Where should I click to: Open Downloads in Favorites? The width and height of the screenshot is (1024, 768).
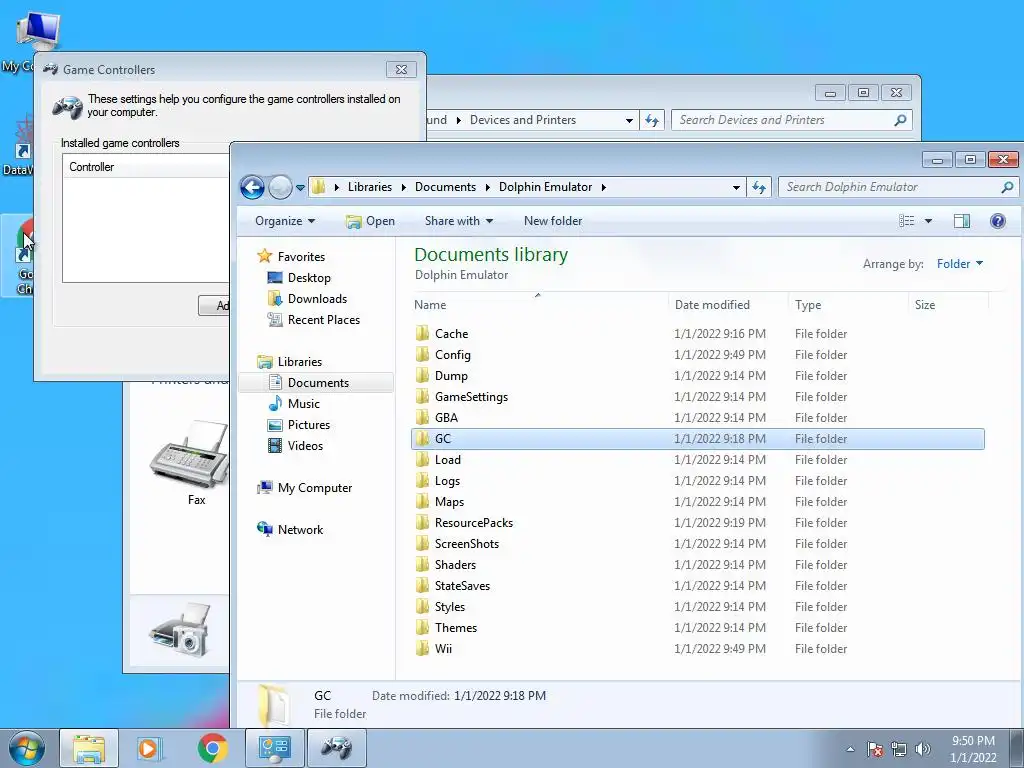308,298
